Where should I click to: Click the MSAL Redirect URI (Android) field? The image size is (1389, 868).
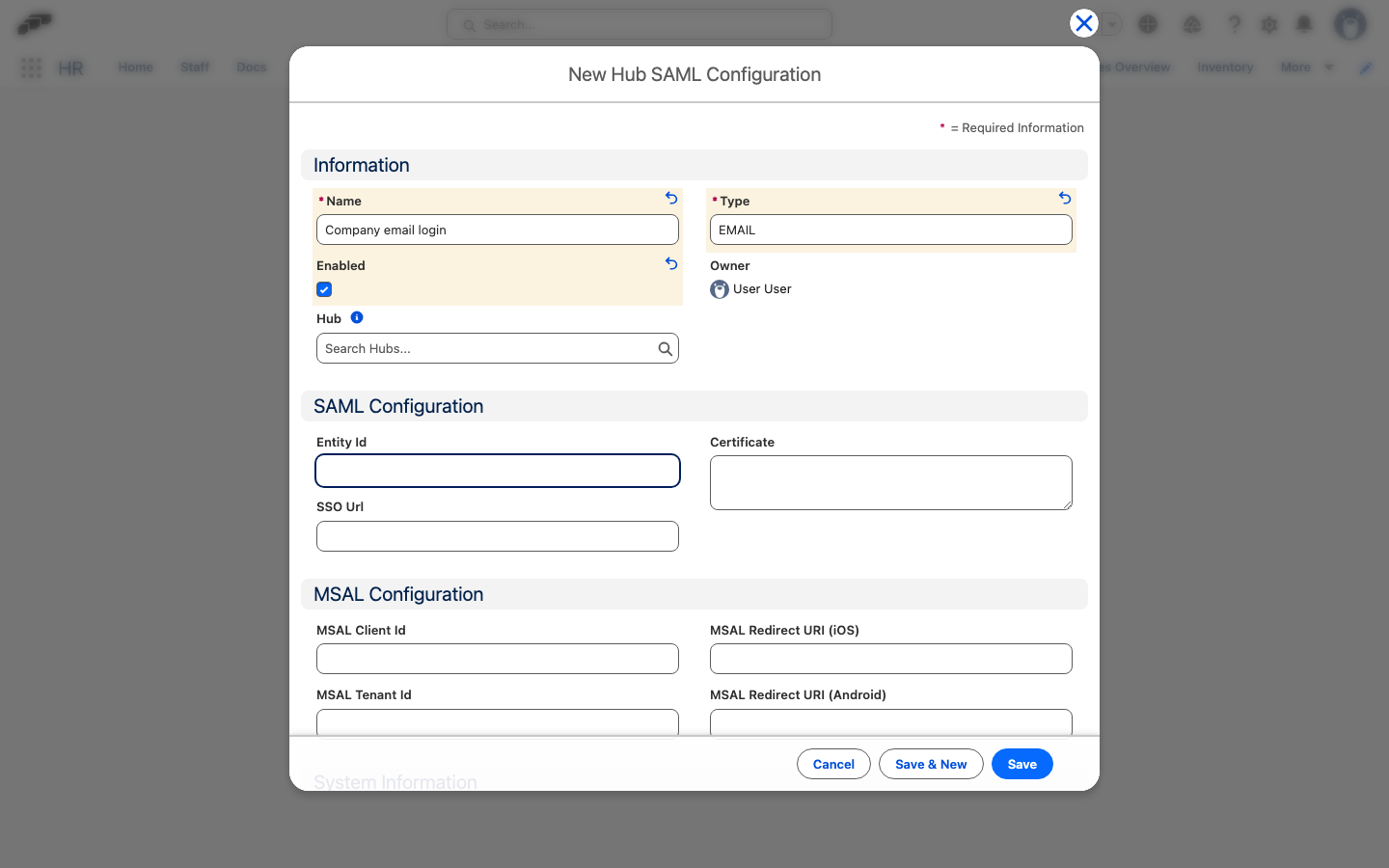891,722
